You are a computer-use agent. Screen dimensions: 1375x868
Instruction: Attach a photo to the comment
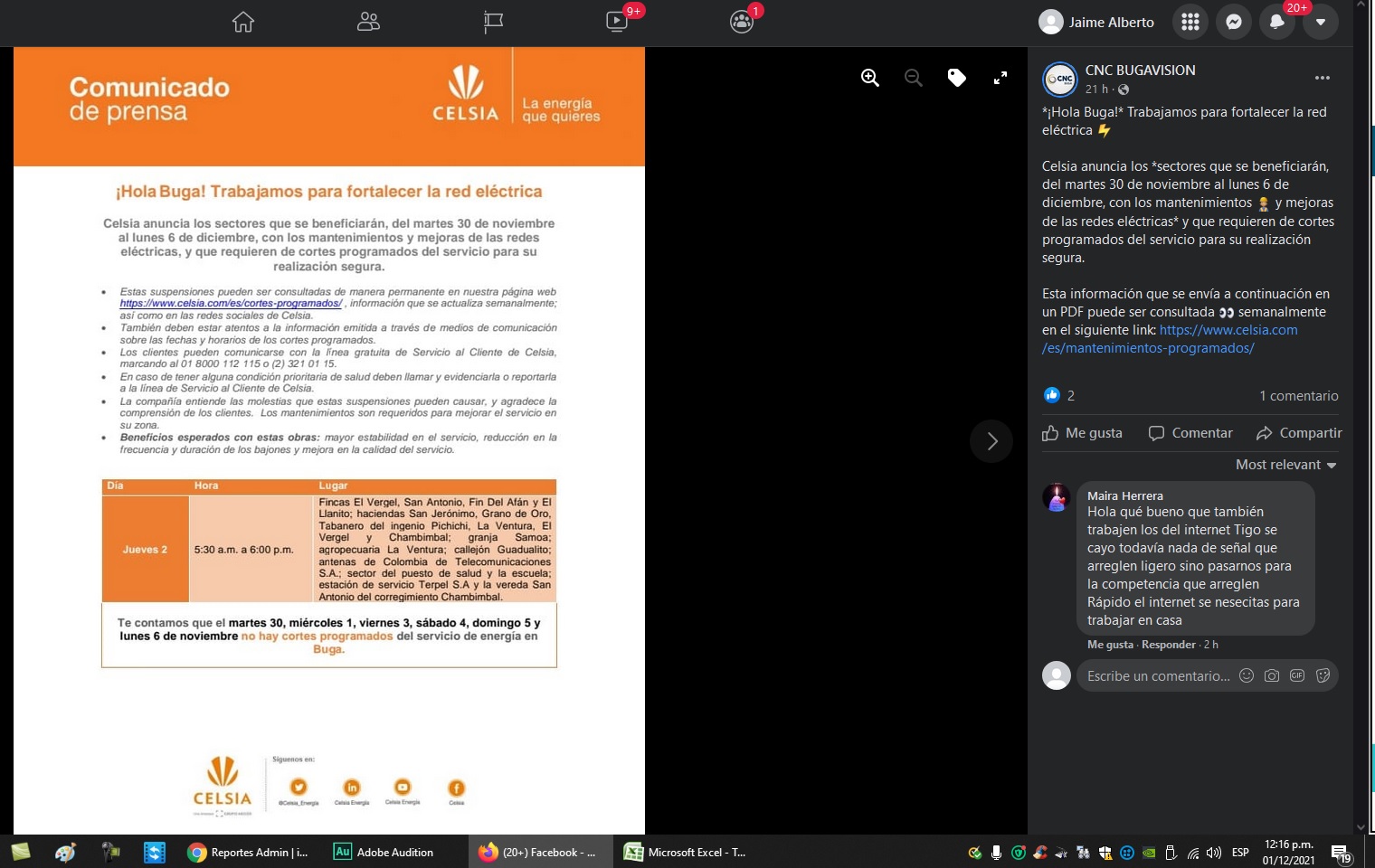coord(1272,675)
